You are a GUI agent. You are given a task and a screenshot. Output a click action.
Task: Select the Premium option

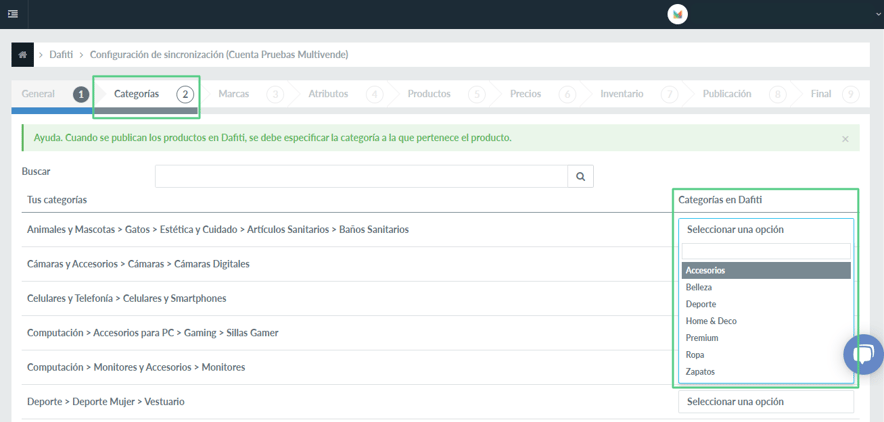coord(766,338)
